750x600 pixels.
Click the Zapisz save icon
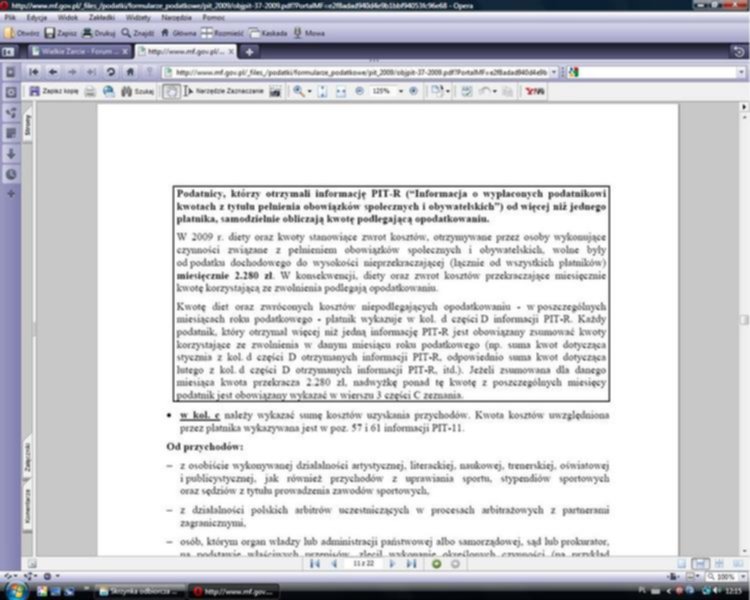pyautogui.click(x=62, y=32)
